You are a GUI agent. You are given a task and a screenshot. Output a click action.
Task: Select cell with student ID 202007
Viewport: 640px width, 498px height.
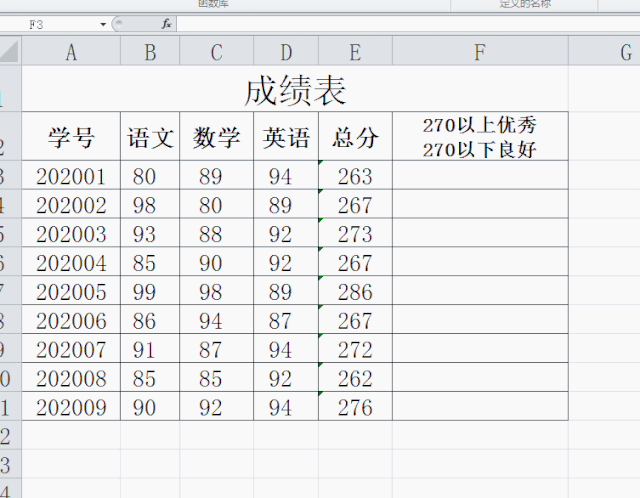click(x=71, y=349)
